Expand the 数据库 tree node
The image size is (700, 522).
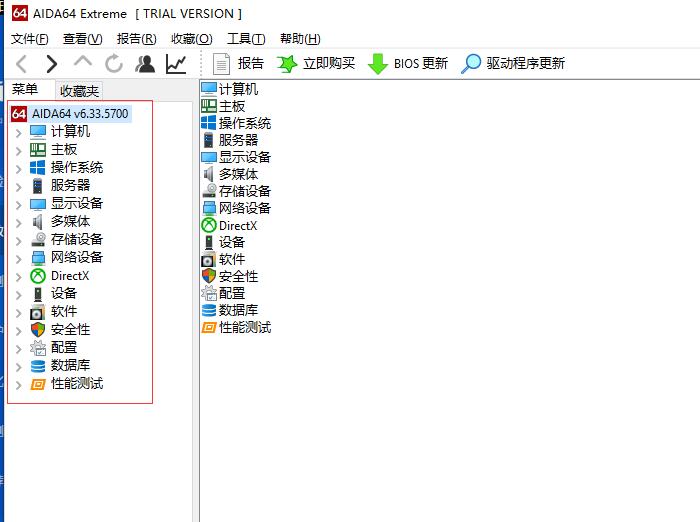click(x=18, y=367)
